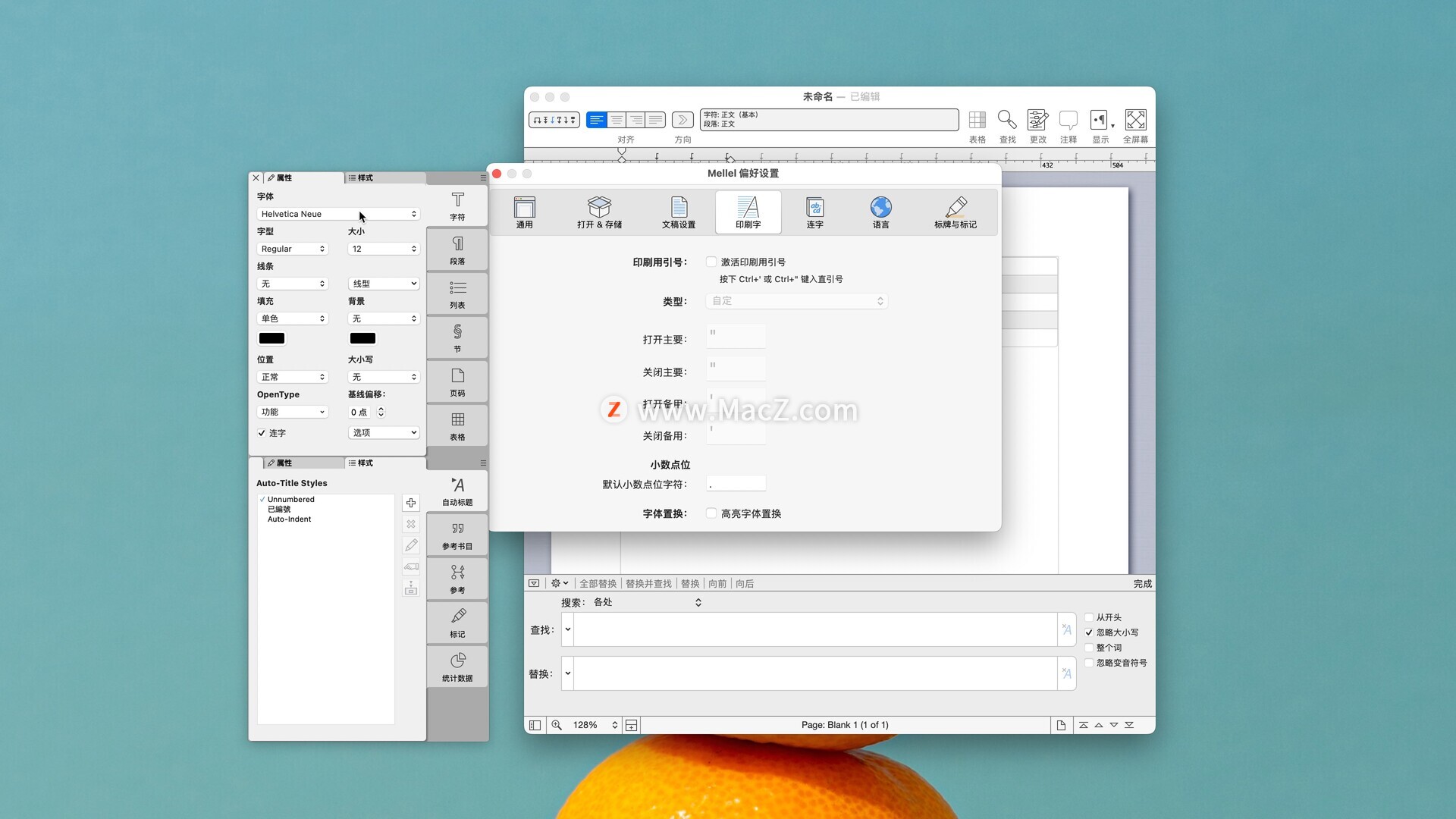Viewport: 1456px width, 819px height.
Task: Open the 功能 OpenType features dropdown
Action: (x=292, y=412)
